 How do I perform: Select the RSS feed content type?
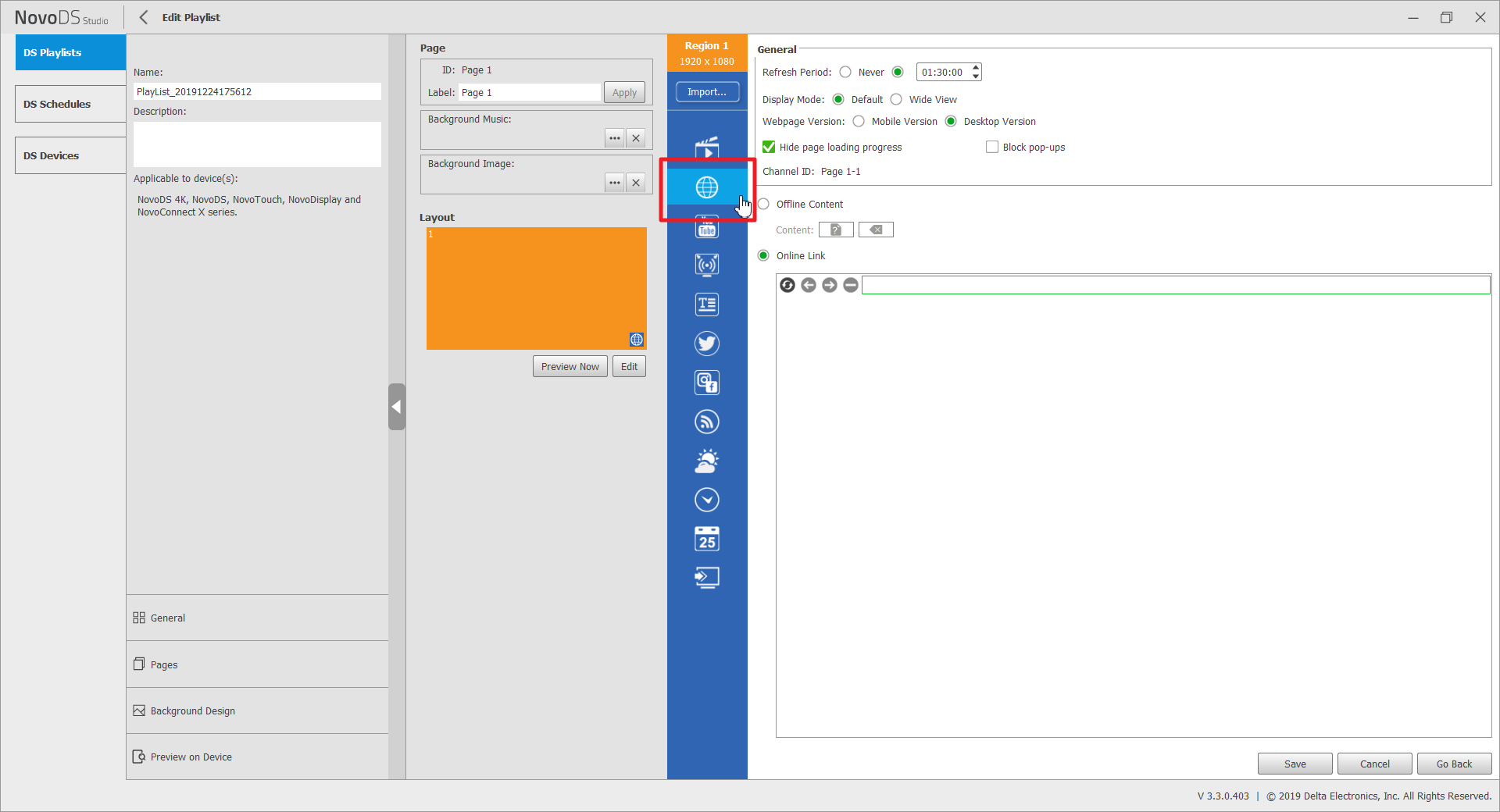pyautogui.click(x=707, y=422)
